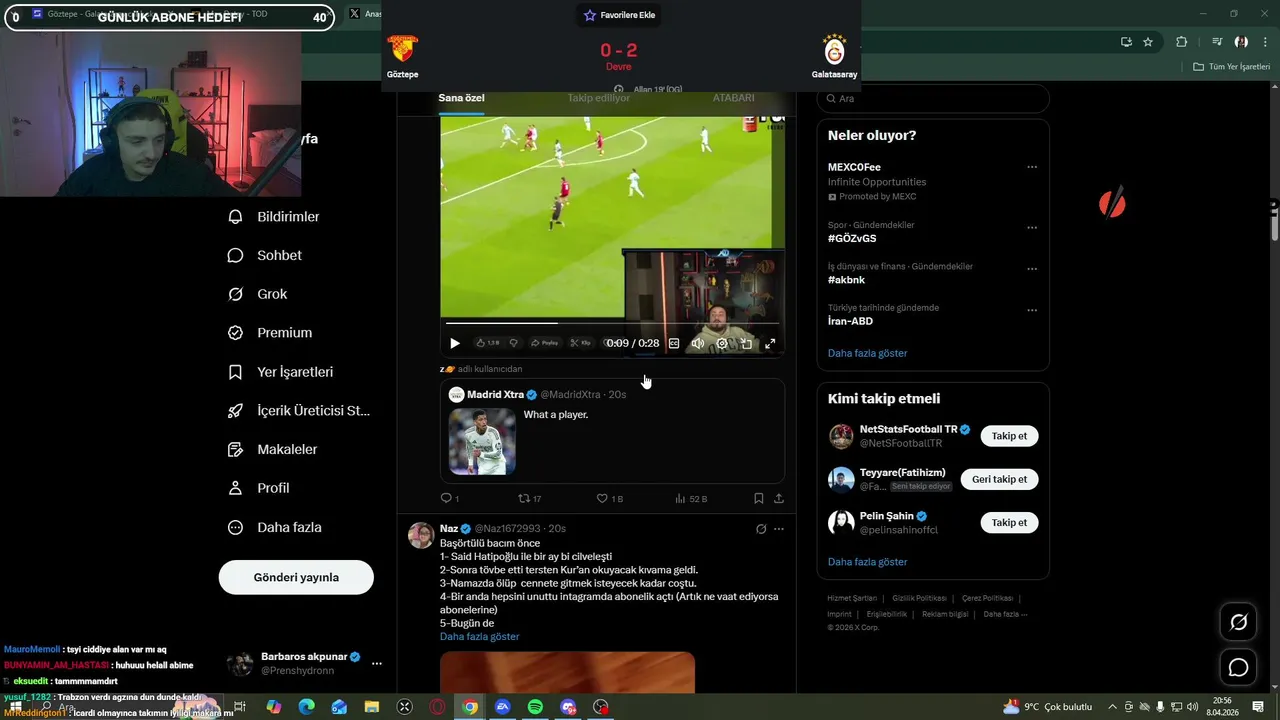Open the #GÖZvGS trending topic
Image resolution: width=1280 pixels, height=720 pixels.
tap(852, 238)
